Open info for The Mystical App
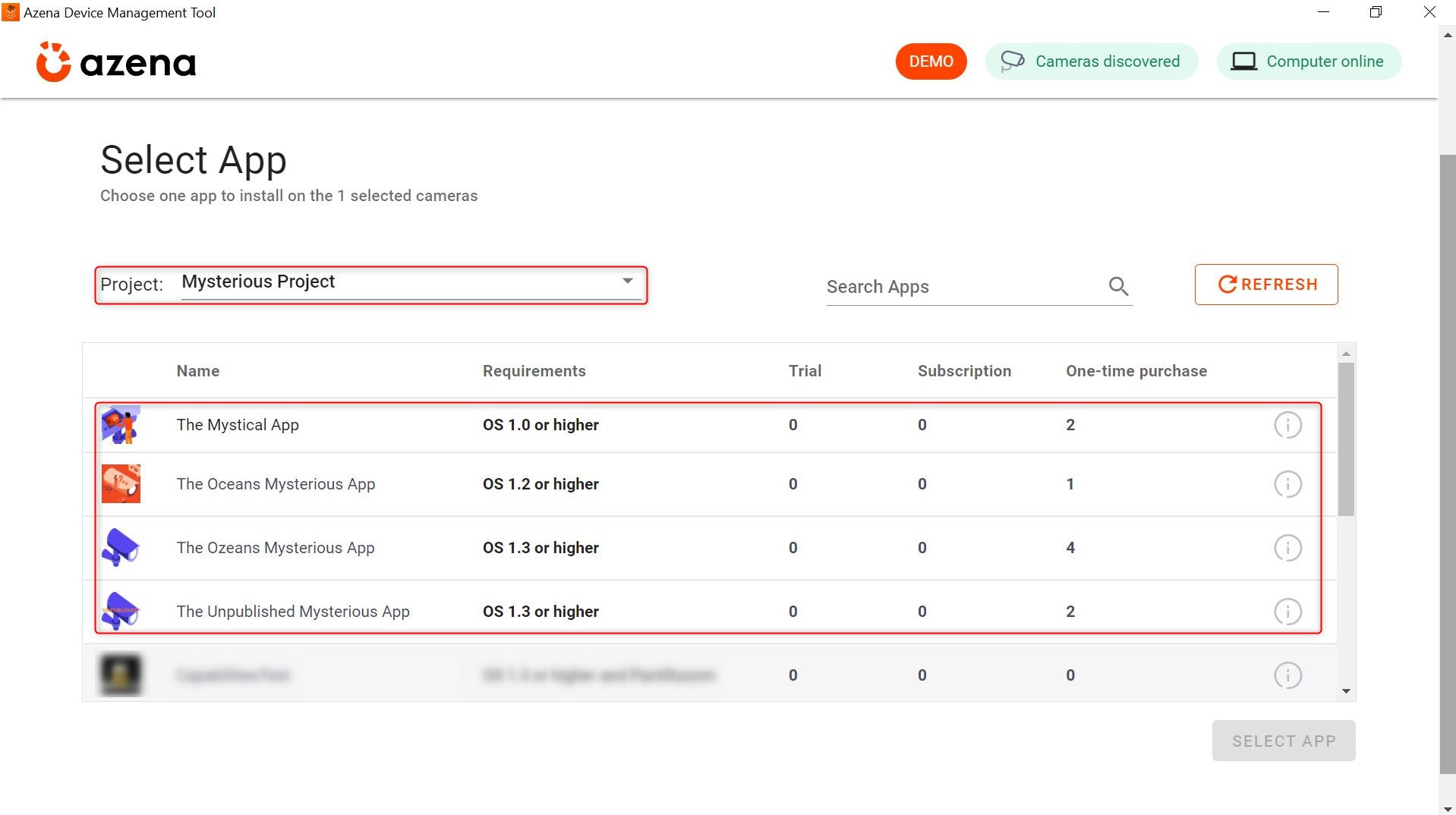Screen dimensions: 1456x815 point(1287,425)
